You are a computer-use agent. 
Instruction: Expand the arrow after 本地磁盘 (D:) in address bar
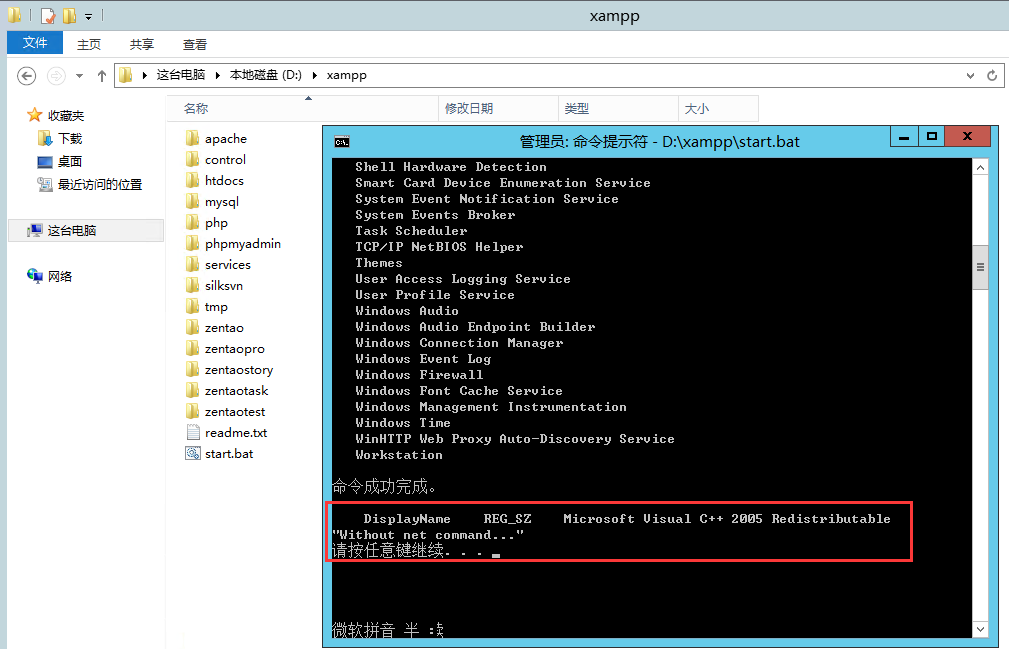(x=315, y=75)
